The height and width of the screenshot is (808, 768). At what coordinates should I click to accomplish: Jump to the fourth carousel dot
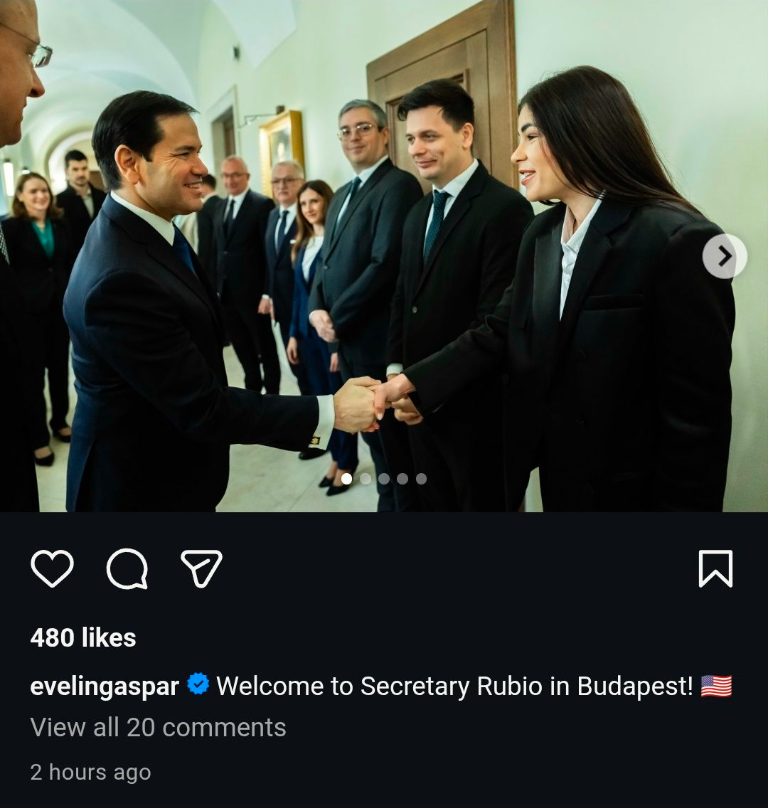pos(403,479)
